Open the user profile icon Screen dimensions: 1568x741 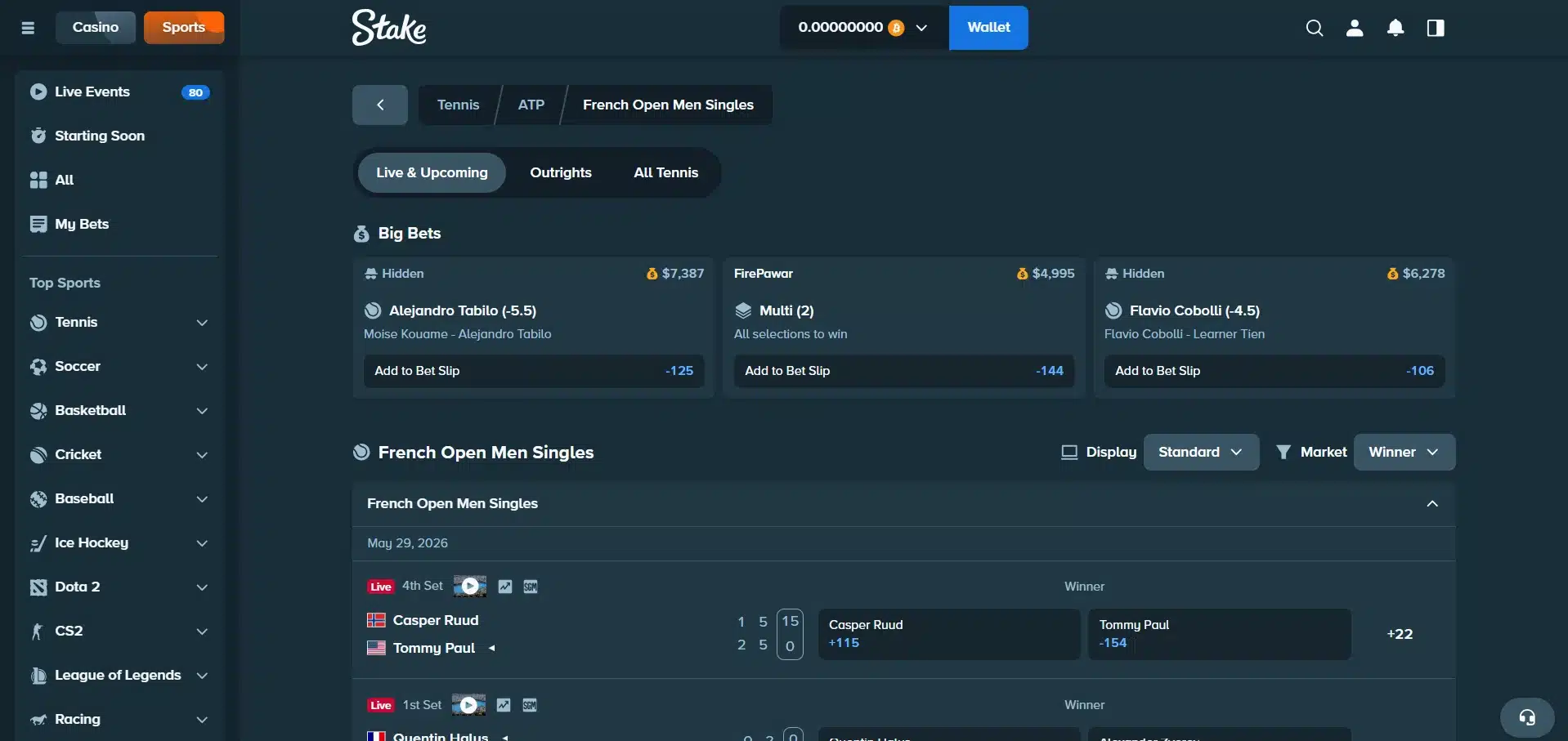click(1355, 28)
